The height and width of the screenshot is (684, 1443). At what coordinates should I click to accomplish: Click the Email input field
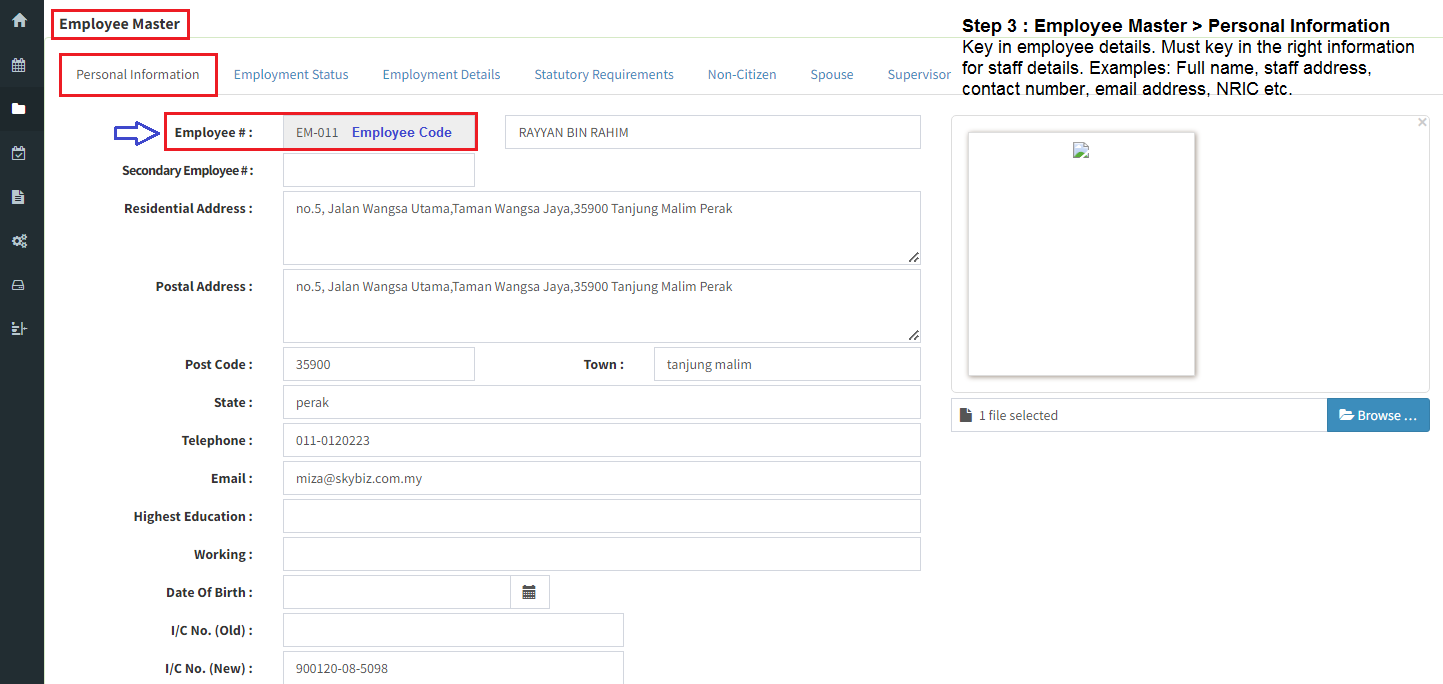click(601, 479)
